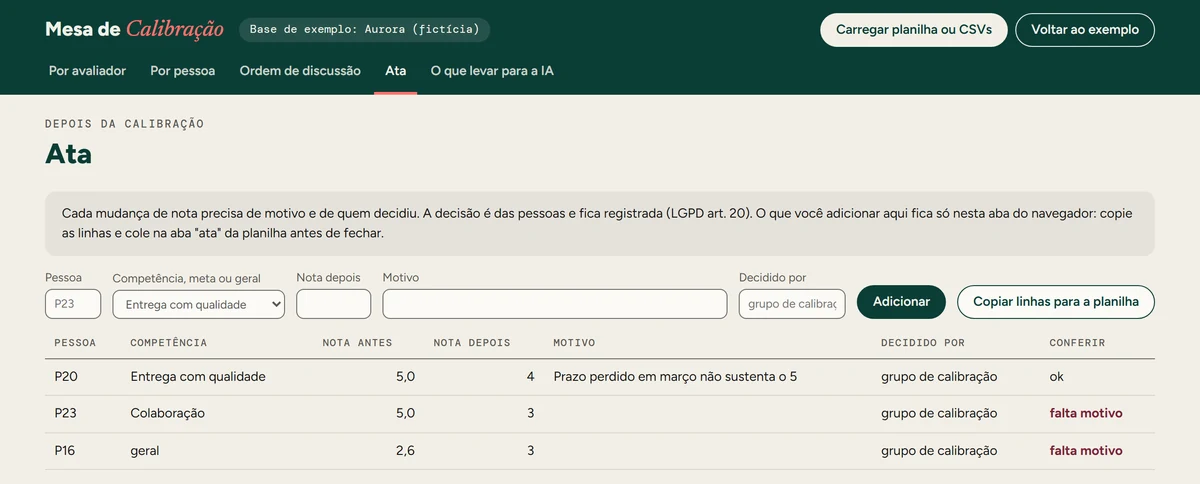1200x484 pixels.
Task: Click the Base de exemplo: Aurora badge
Action: pyautogui.click(x=364, y=29)
